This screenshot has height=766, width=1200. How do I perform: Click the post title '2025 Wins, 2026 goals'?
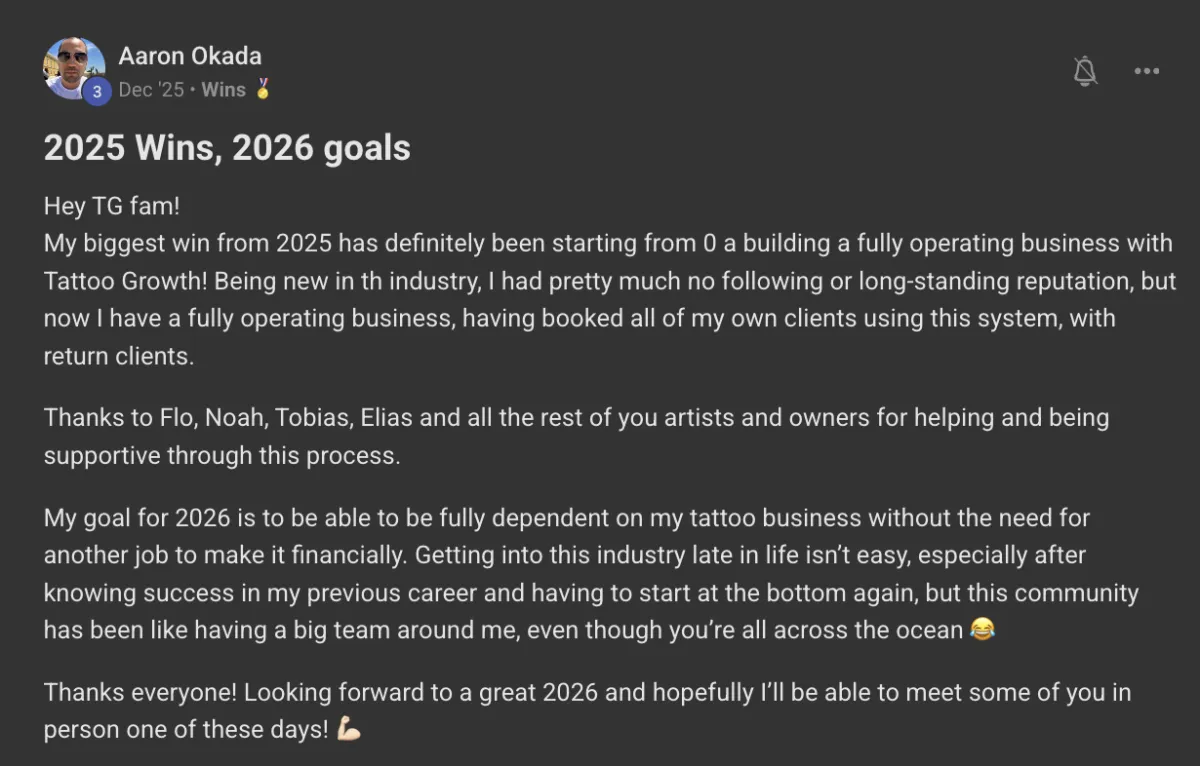click(227, 148)
